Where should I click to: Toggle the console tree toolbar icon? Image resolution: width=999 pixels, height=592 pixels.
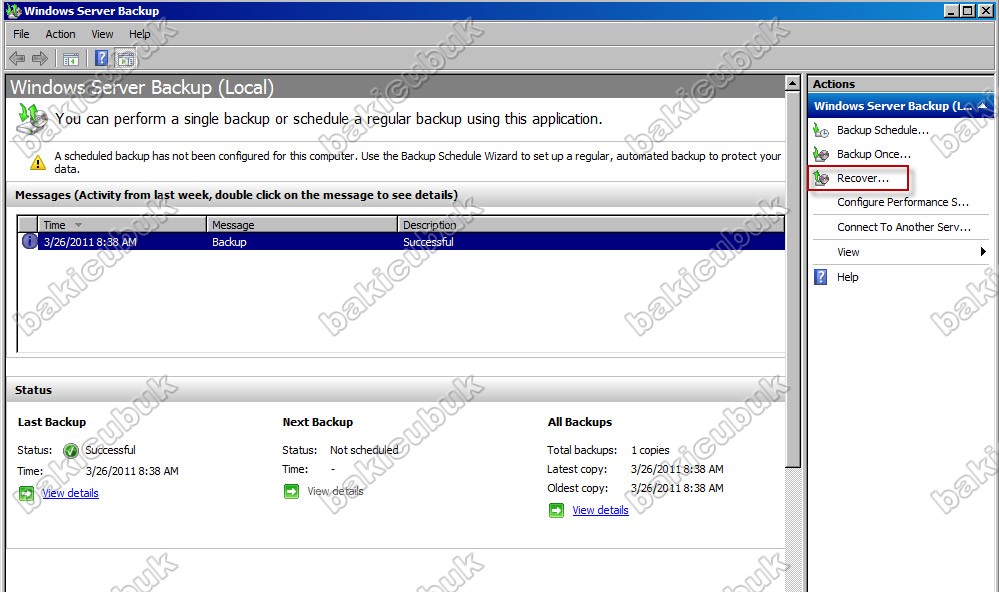[x=71, y=59]
